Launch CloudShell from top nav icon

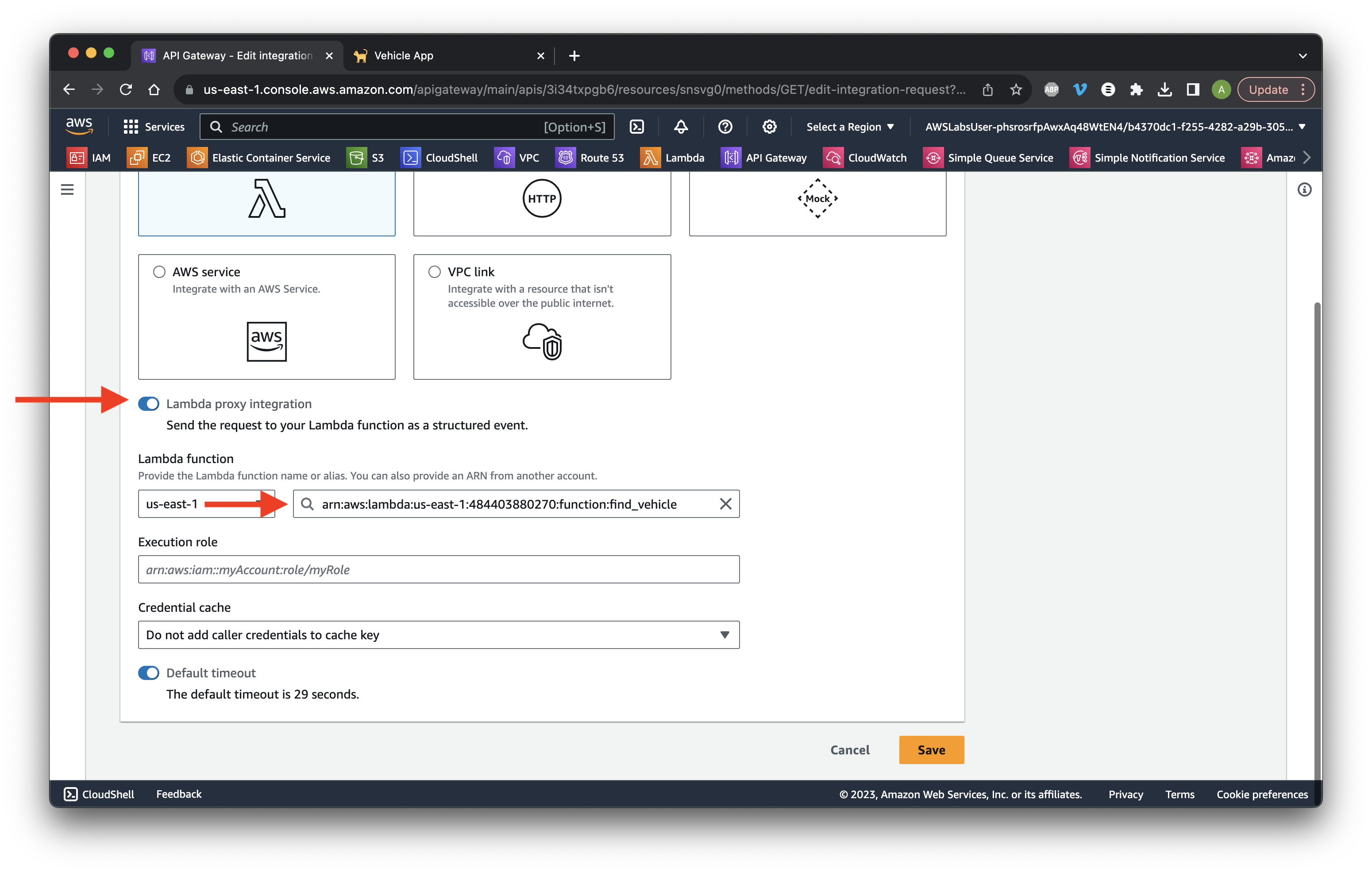coord(636,127)
